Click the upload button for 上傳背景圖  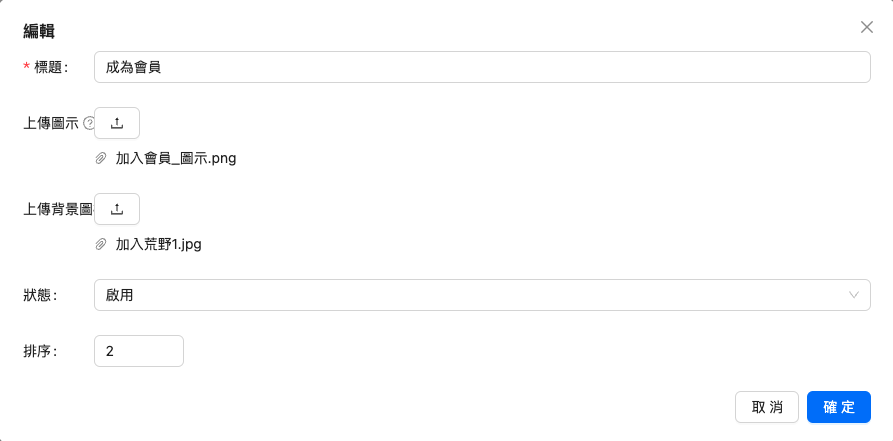coord(117,209)
